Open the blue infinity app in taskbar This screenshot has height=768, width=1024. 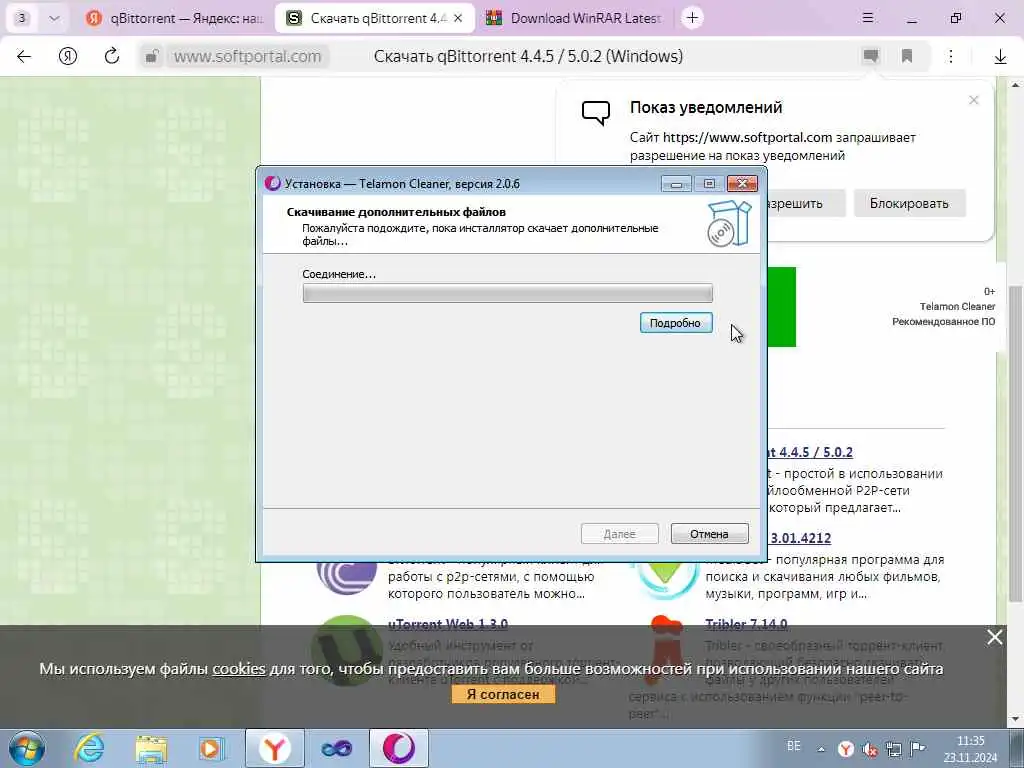pos(336,748)
